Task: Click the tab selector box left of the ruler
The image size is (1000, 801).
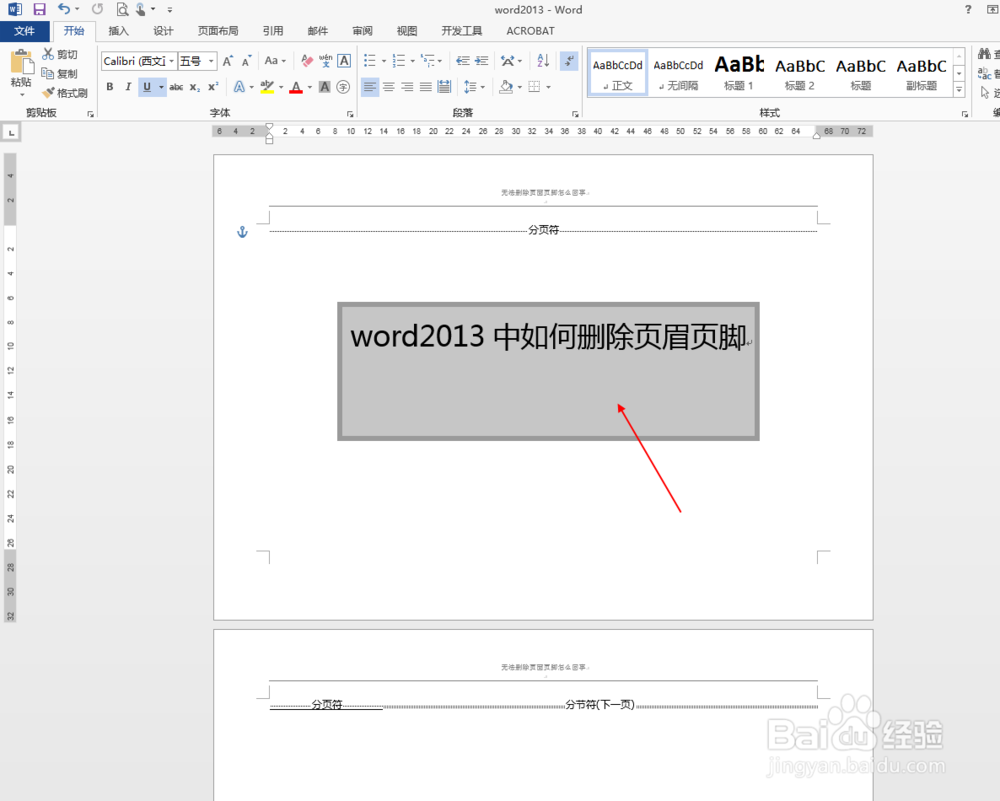Action: coord(11,133)
